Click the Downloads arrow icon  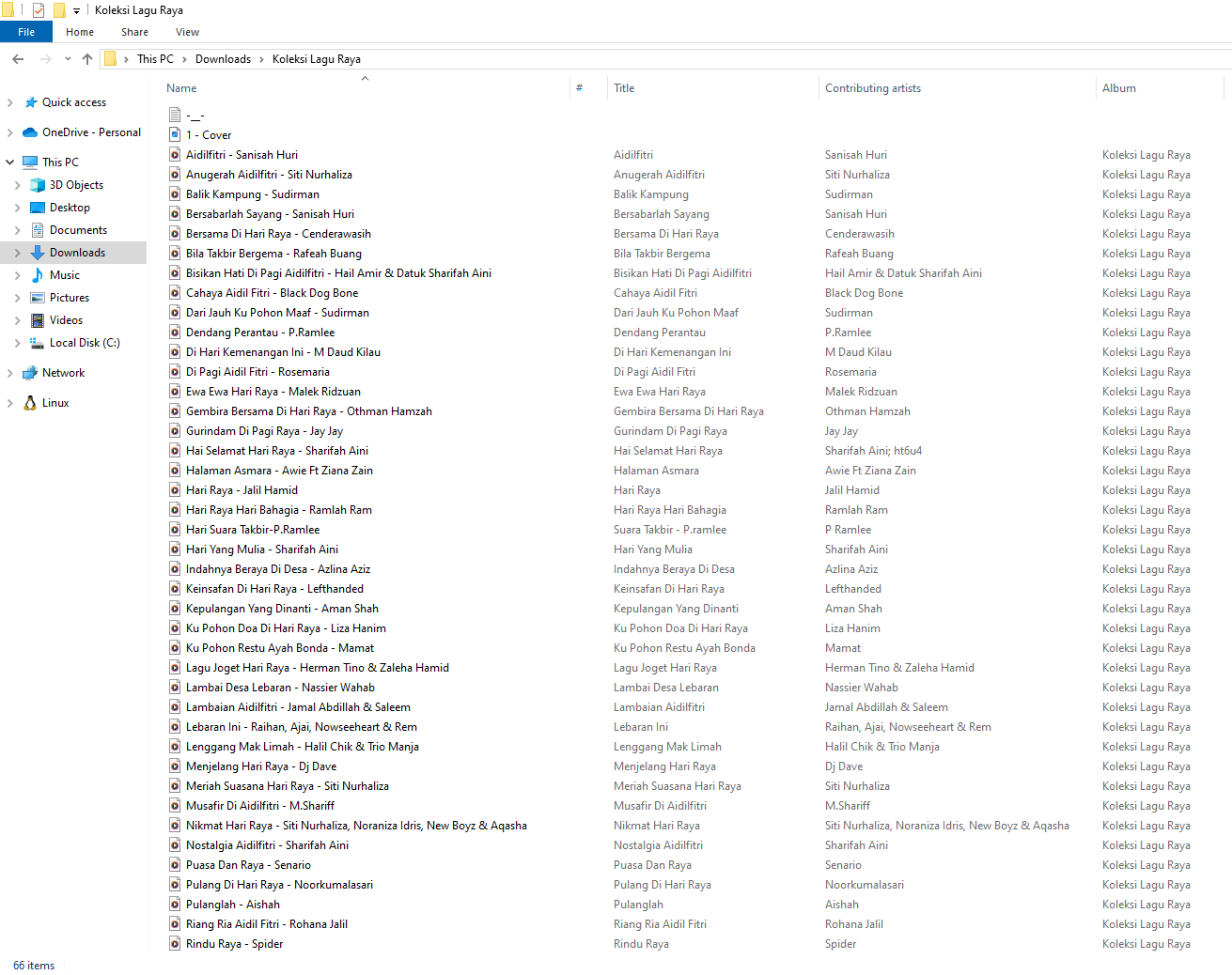[x=38, y=253]
